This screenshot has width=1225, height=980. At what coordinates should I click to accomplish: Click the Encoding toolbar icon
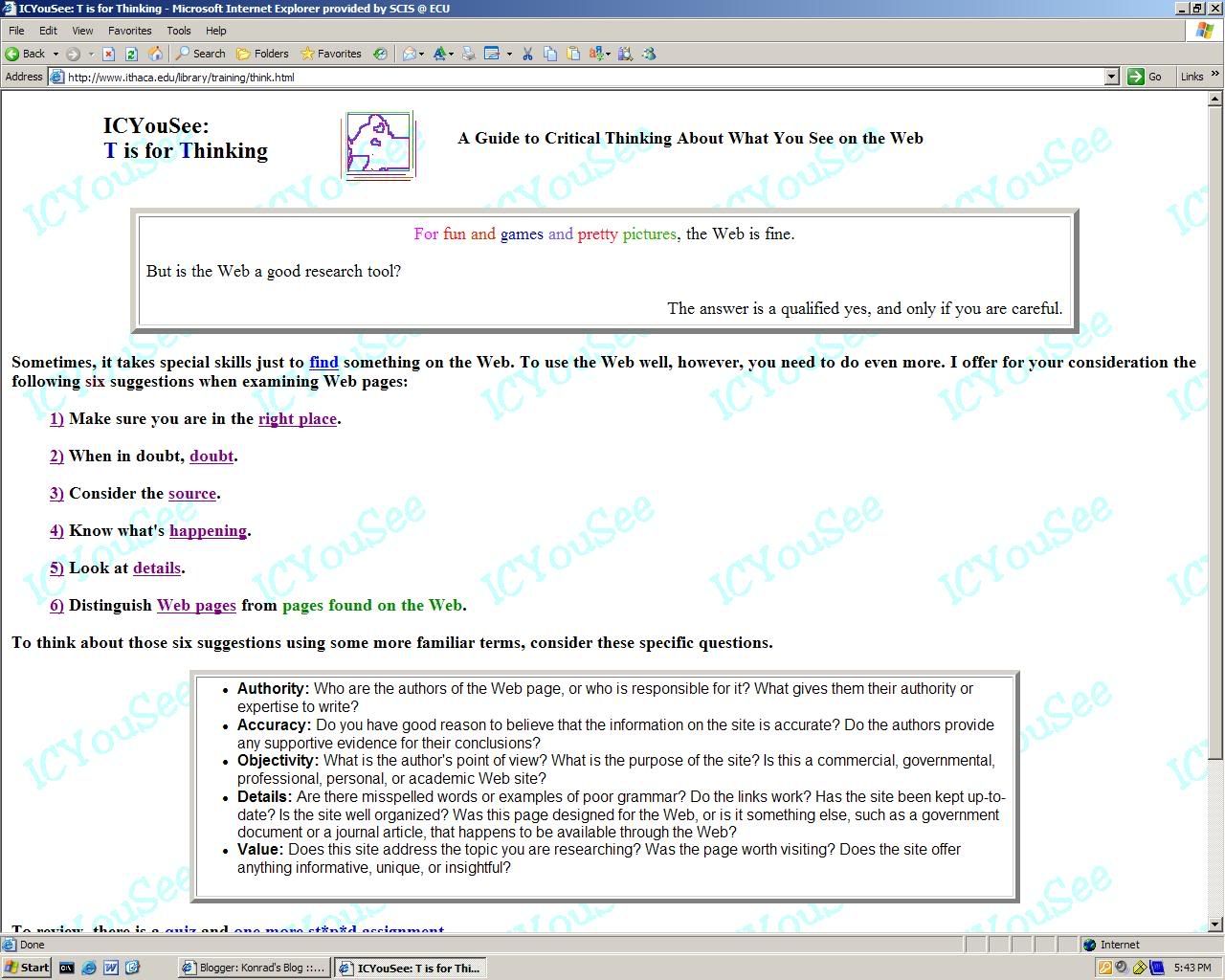[x=596, y=54]
